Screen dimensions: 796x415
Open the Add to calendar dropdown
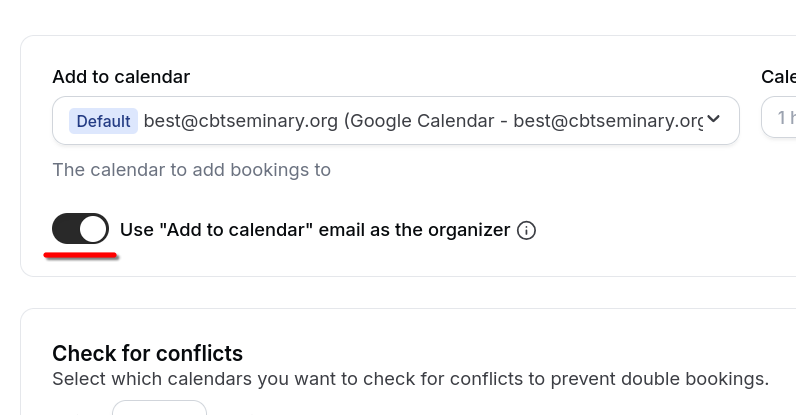tap(395, 120)
